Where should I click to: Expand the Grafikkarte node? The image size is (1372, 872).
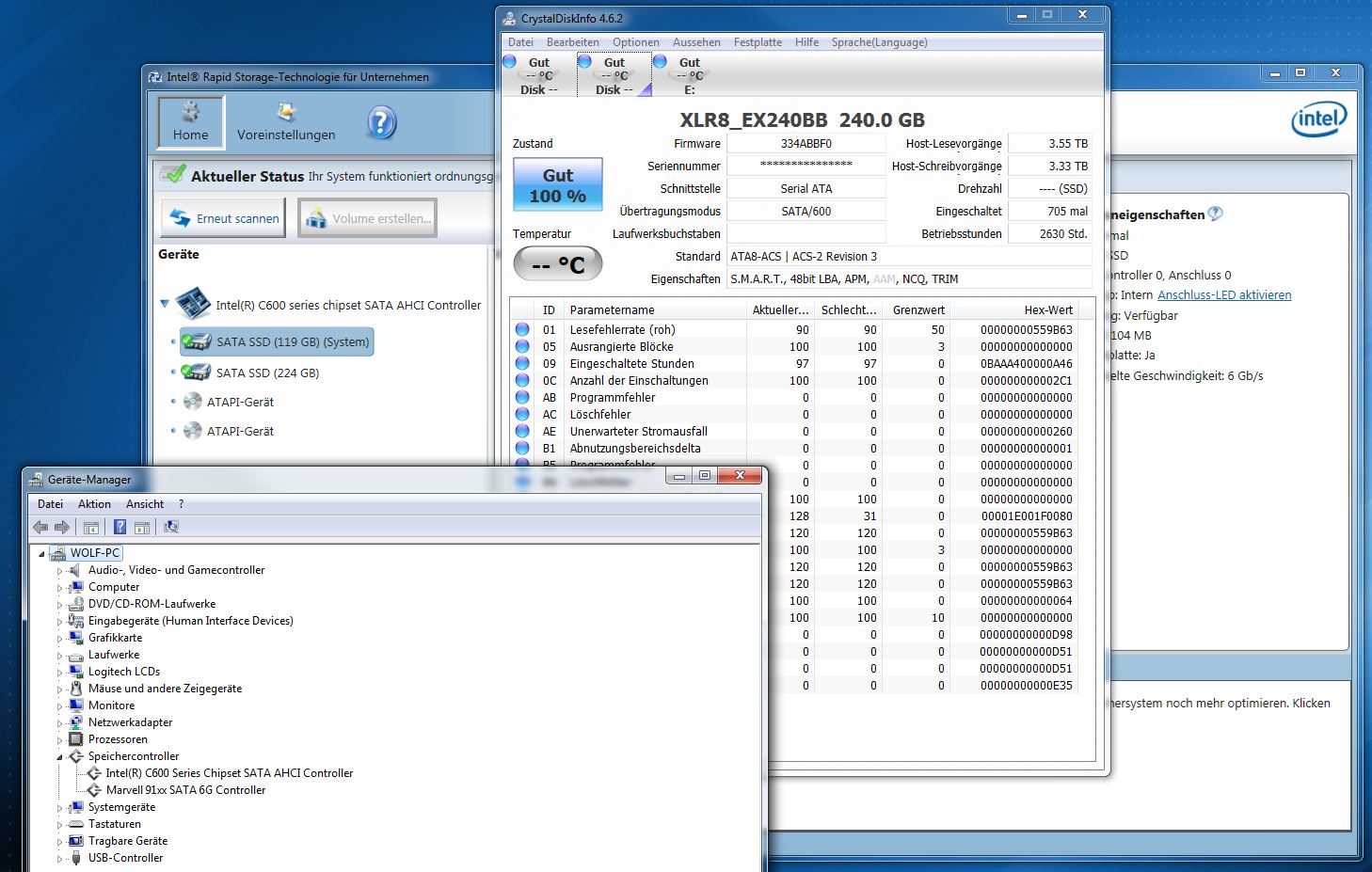[x=59, y=639]
